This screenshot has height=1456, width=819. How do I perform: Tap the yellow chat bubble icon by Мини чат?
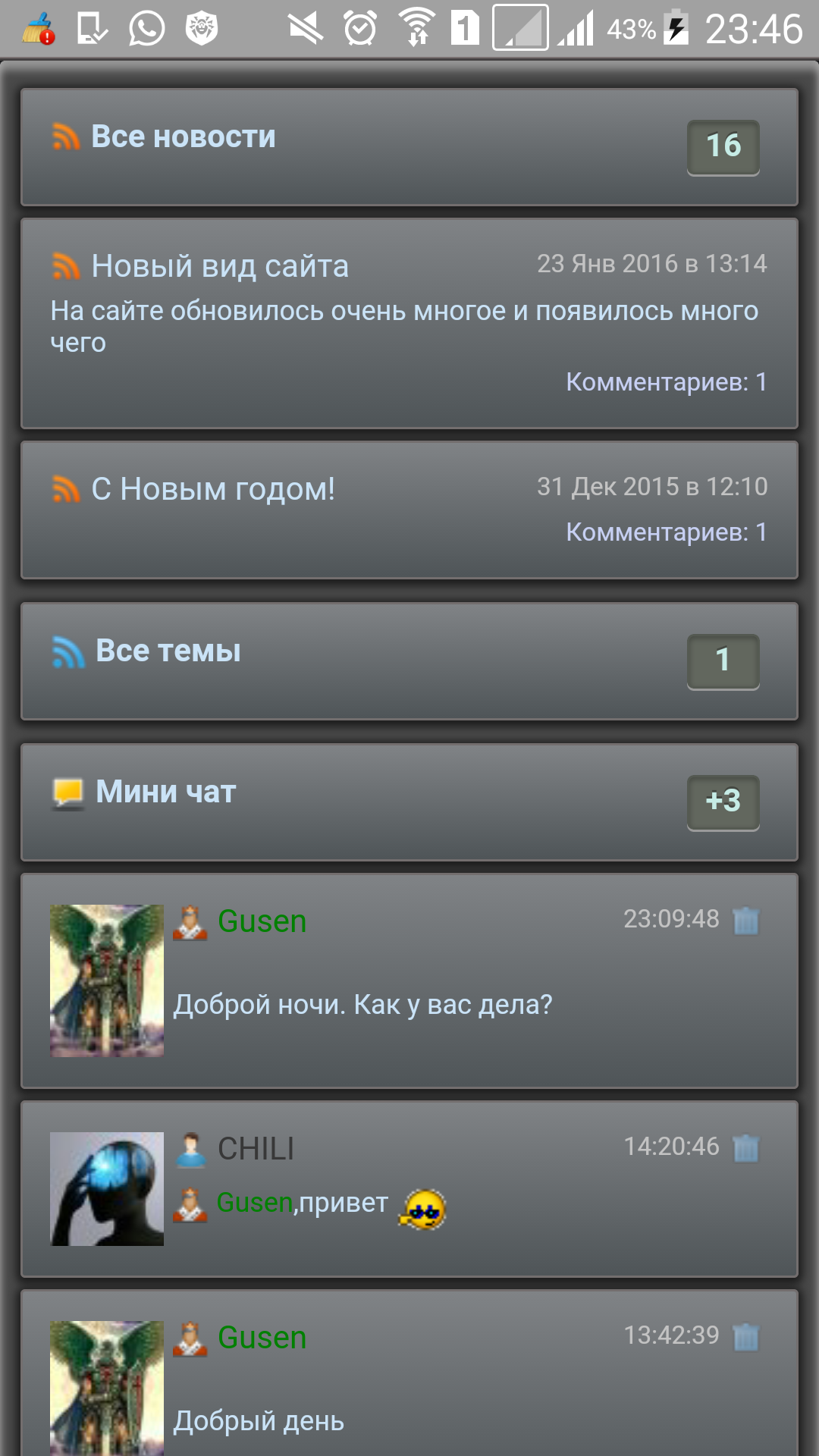68,793
